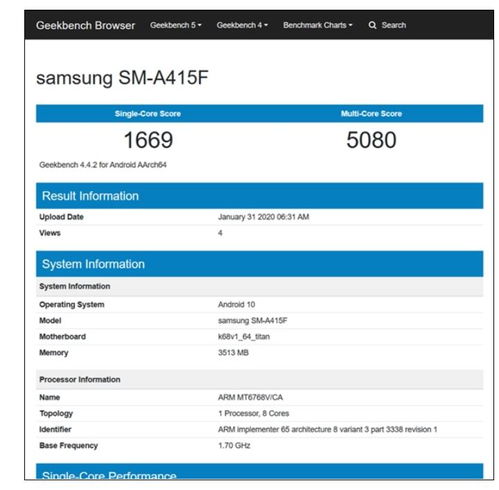Click the Single-Core Score header

[148, 114]
